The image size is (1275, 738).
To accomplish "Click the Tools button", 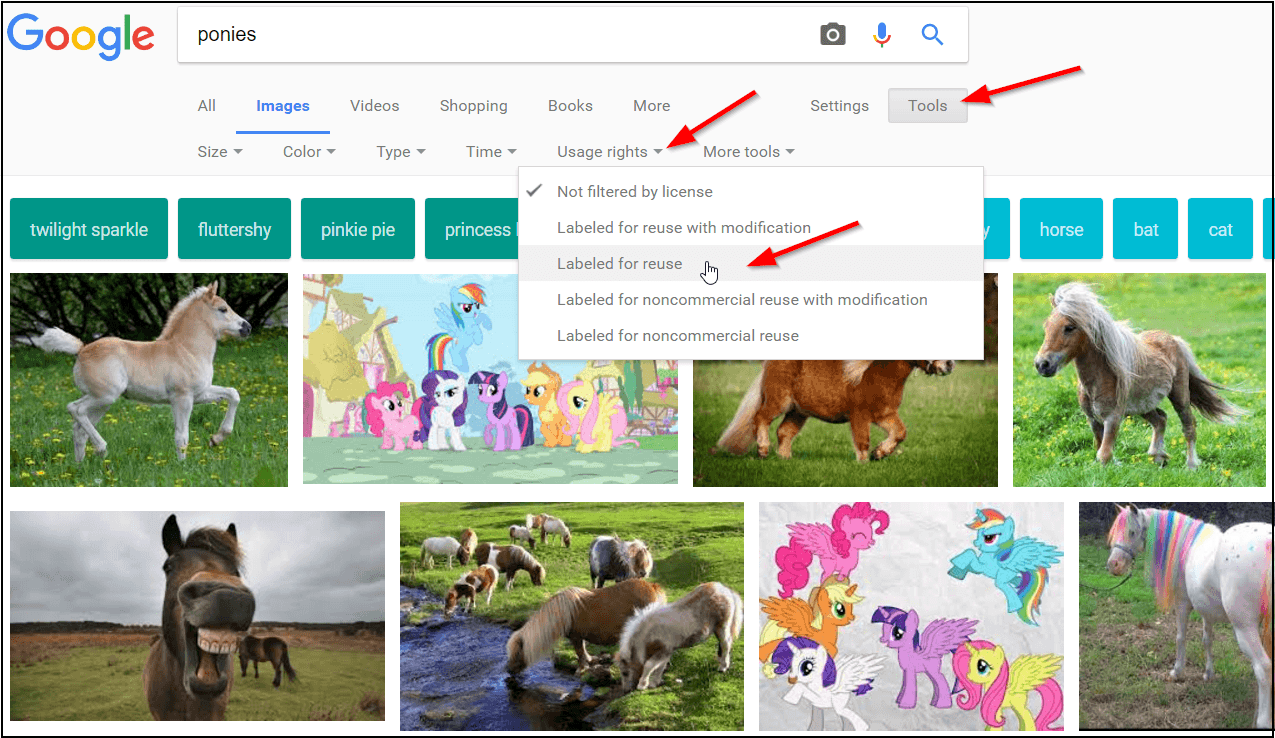I will [x=927, y=105].
